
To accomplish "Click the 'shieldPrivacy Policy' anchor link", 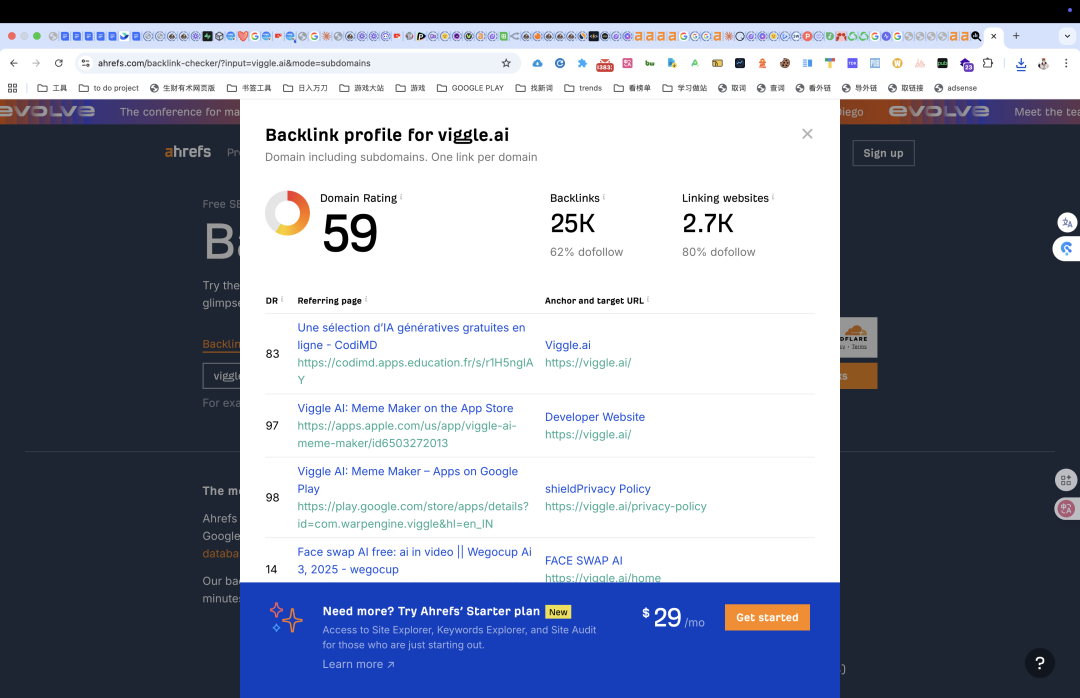I will (598, 489).
